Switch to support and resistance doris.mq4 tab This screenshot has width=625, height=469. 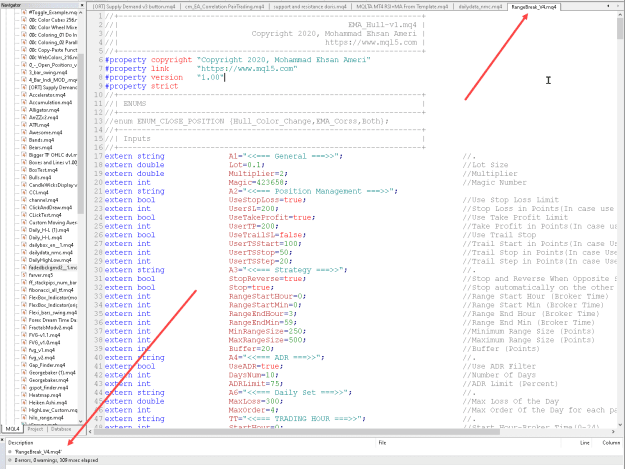click(310, 7)
